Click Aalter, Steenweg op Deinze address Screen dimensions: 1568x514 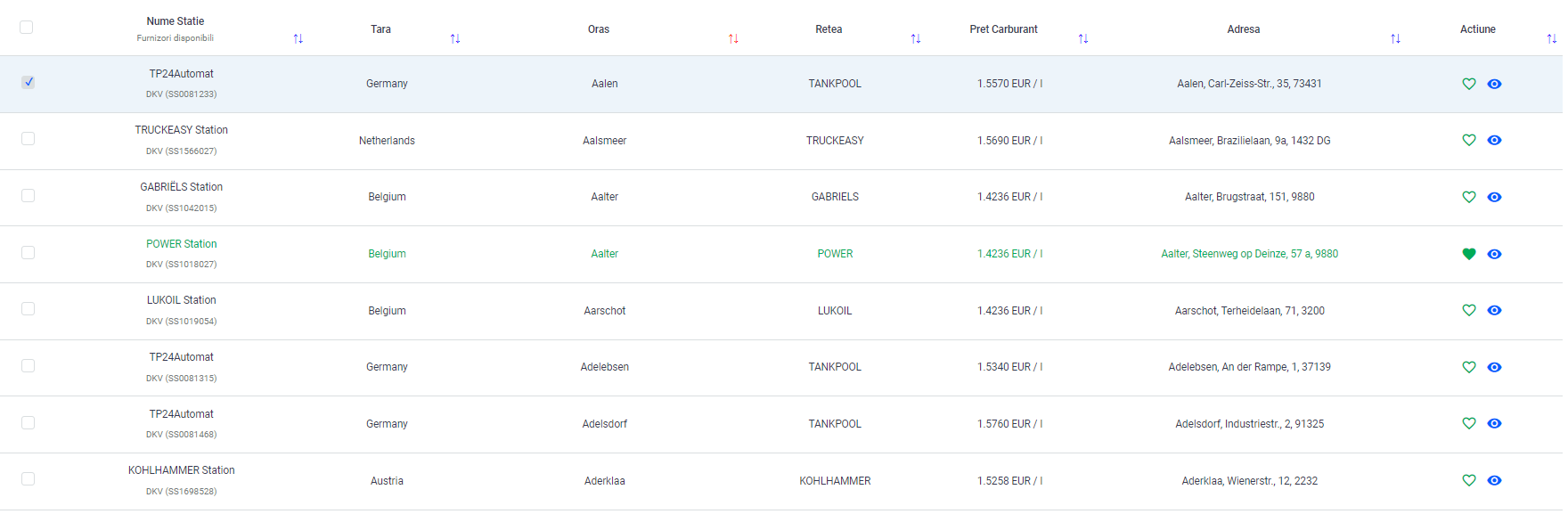(1249, 254)
